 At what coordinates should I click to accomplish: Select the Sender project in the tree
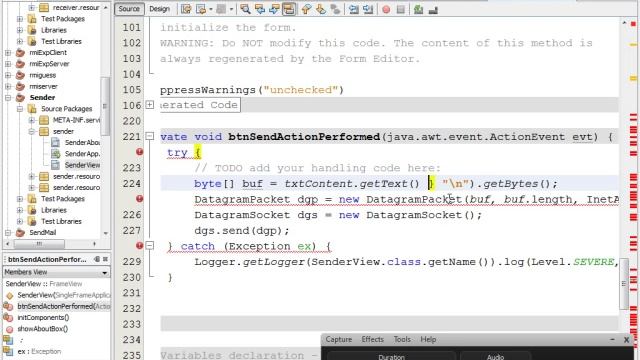42,98
